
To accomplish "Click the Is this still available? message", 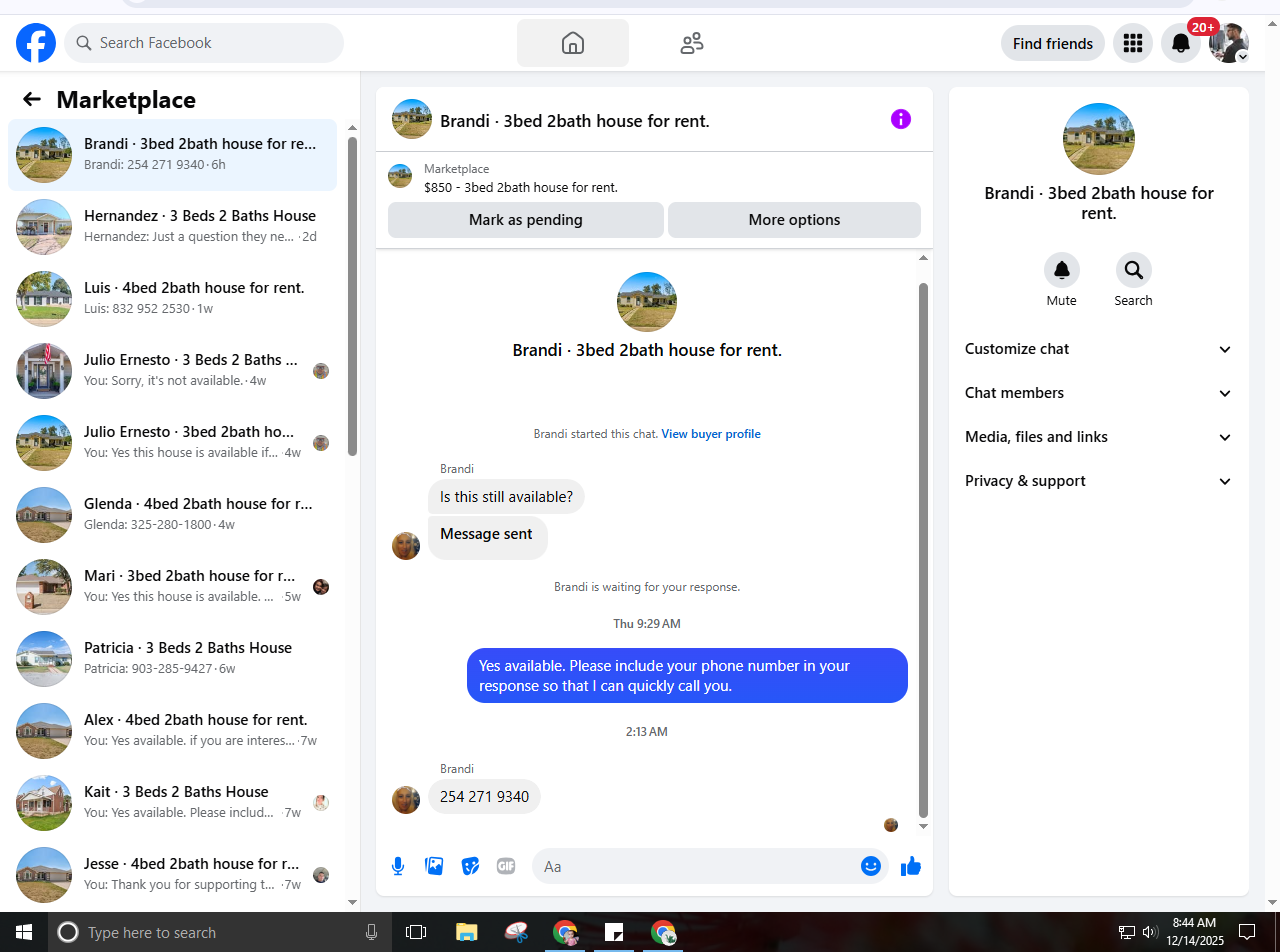I will click(506, 497).
